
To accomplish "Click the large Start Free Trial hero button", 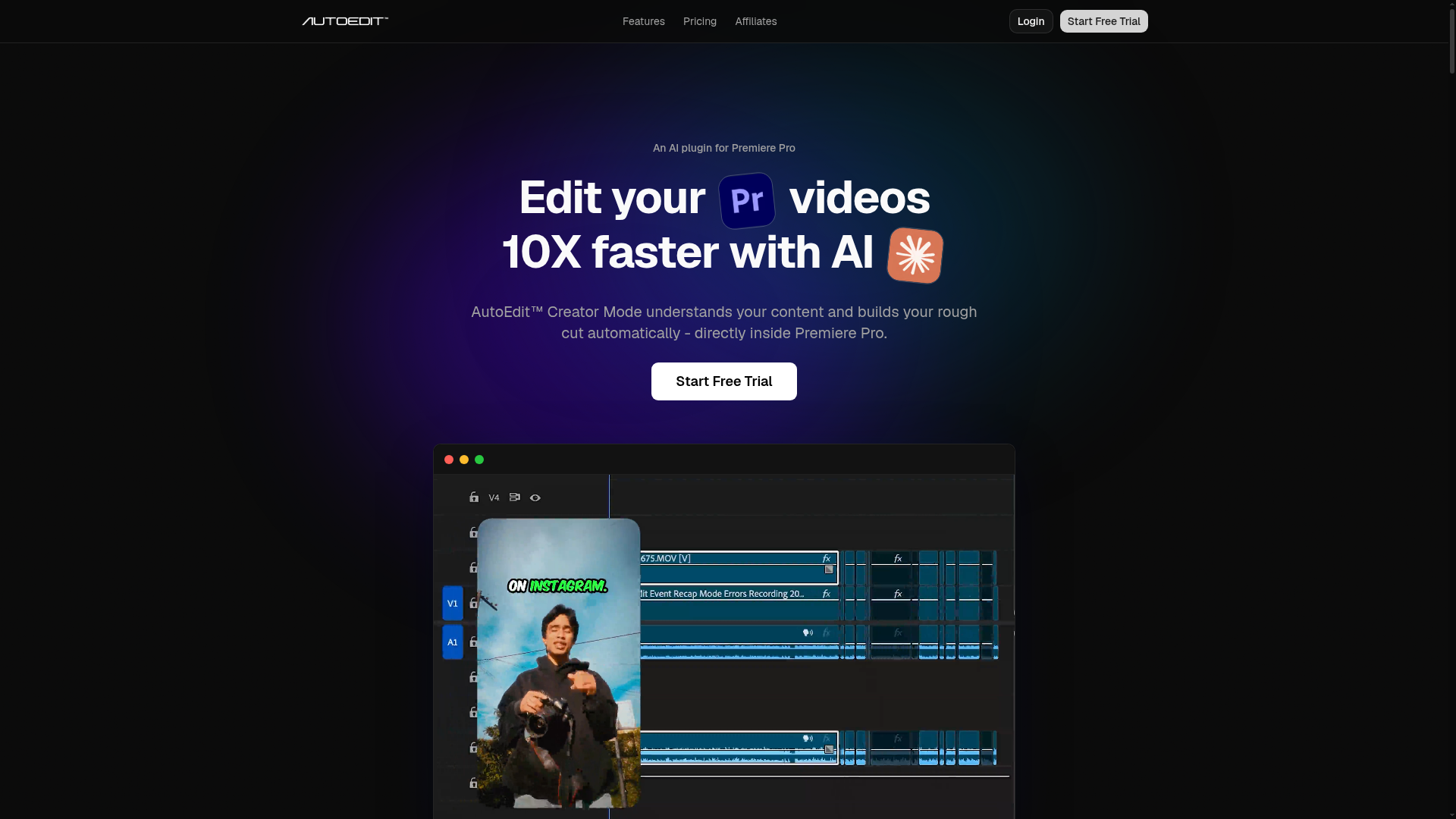I will (x=724, y=381).
